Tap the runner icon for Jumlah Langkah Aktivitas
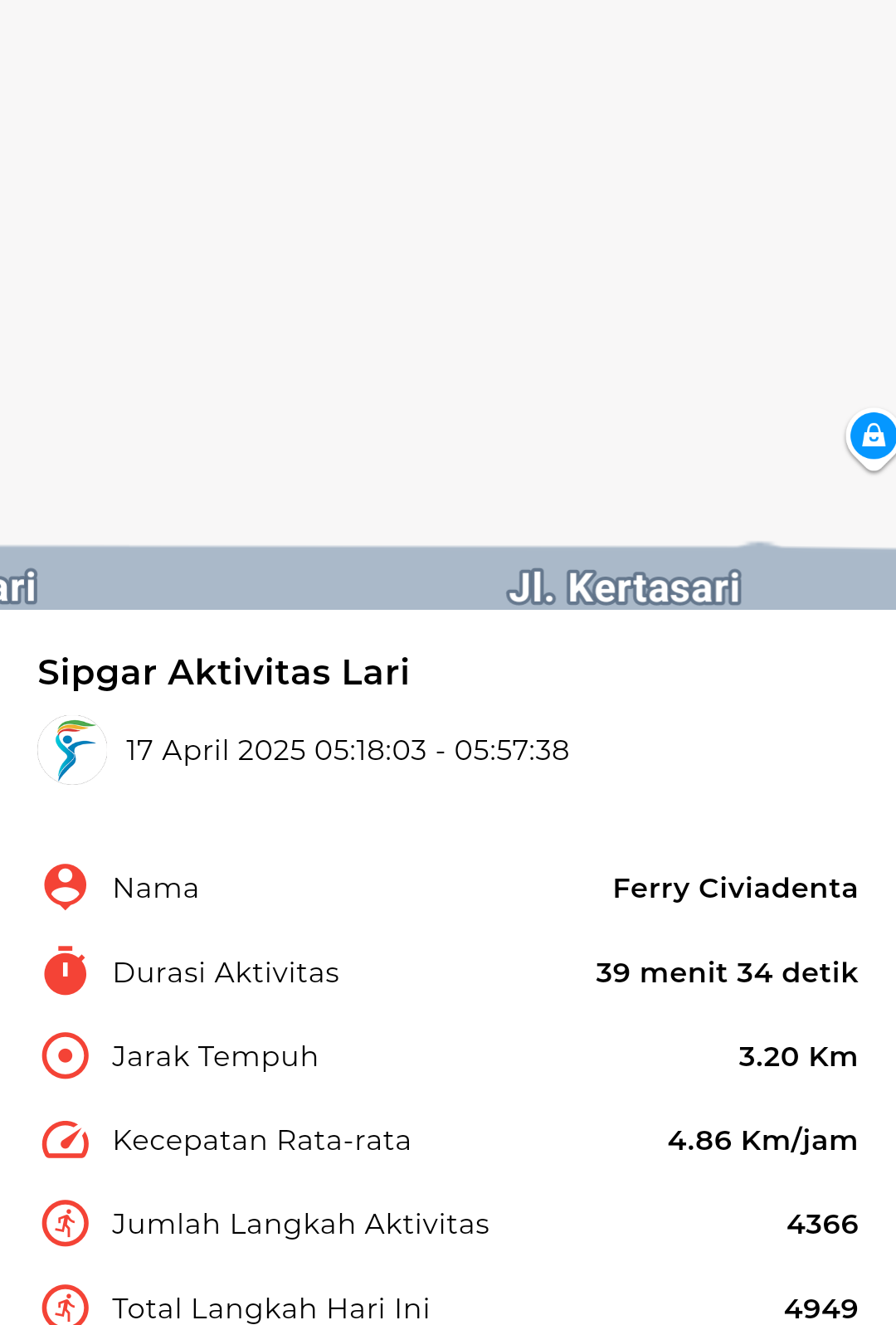896x1325 pixels. 65,1224
